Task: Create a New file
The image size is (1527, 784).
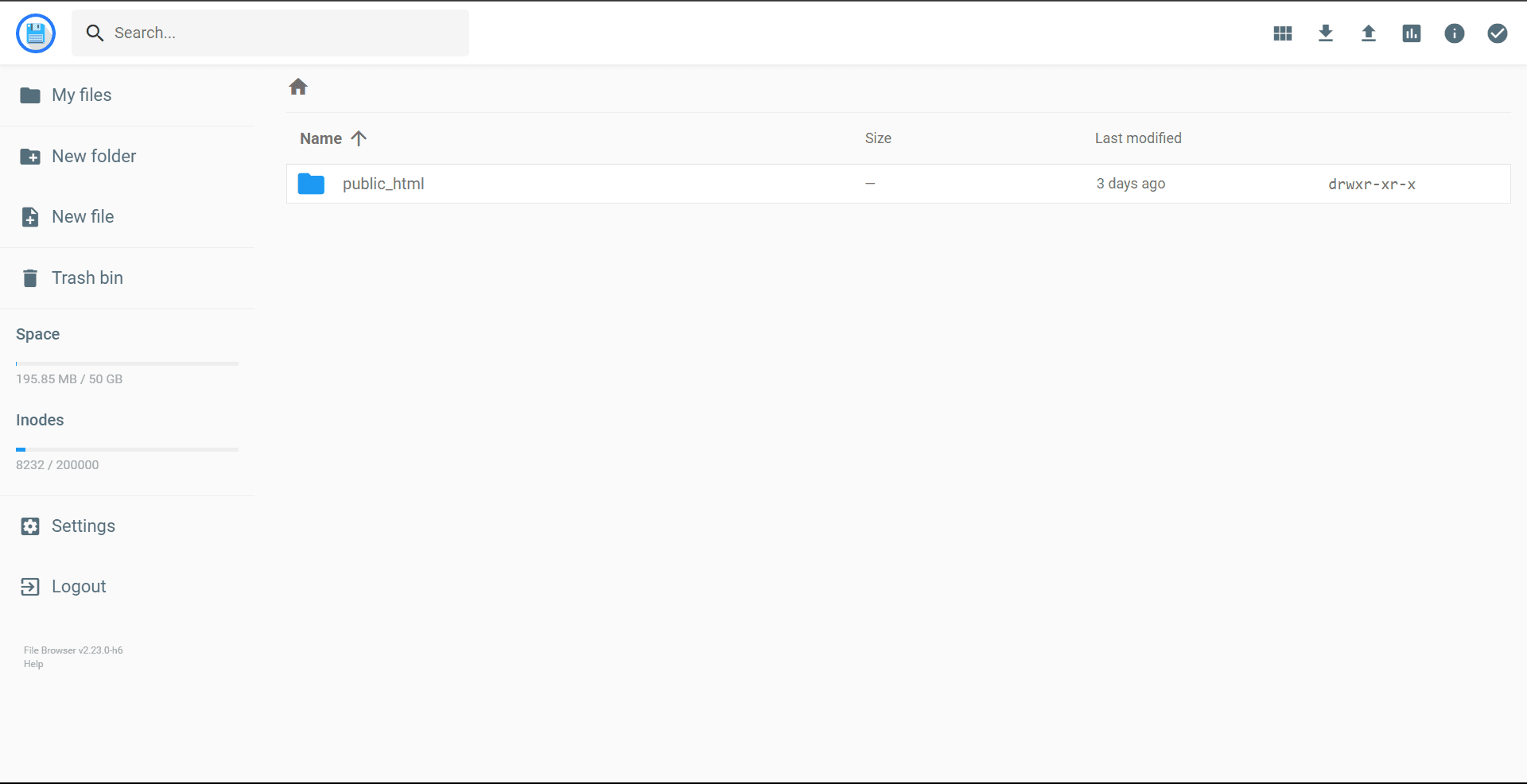Action: pos(82,216)
